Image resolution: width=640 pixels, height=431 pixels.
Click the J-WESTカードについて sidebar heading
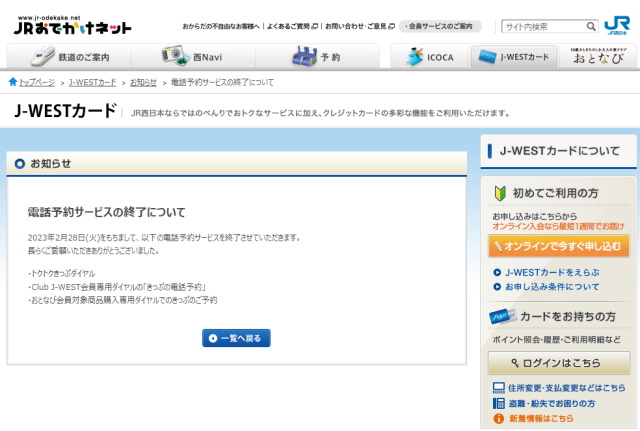(559, 151)
